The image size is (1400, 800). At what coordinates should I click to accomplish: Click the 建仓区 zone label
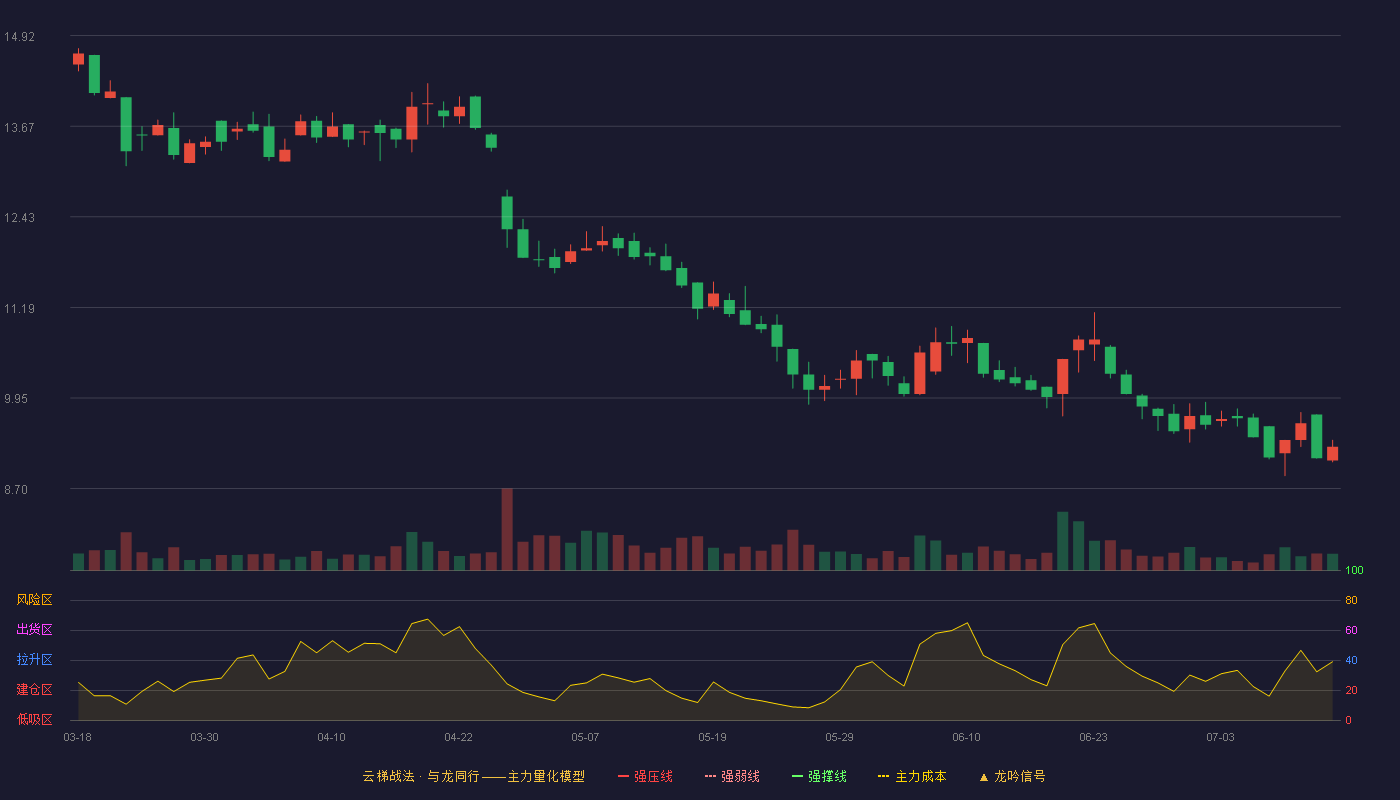point(34,690)
